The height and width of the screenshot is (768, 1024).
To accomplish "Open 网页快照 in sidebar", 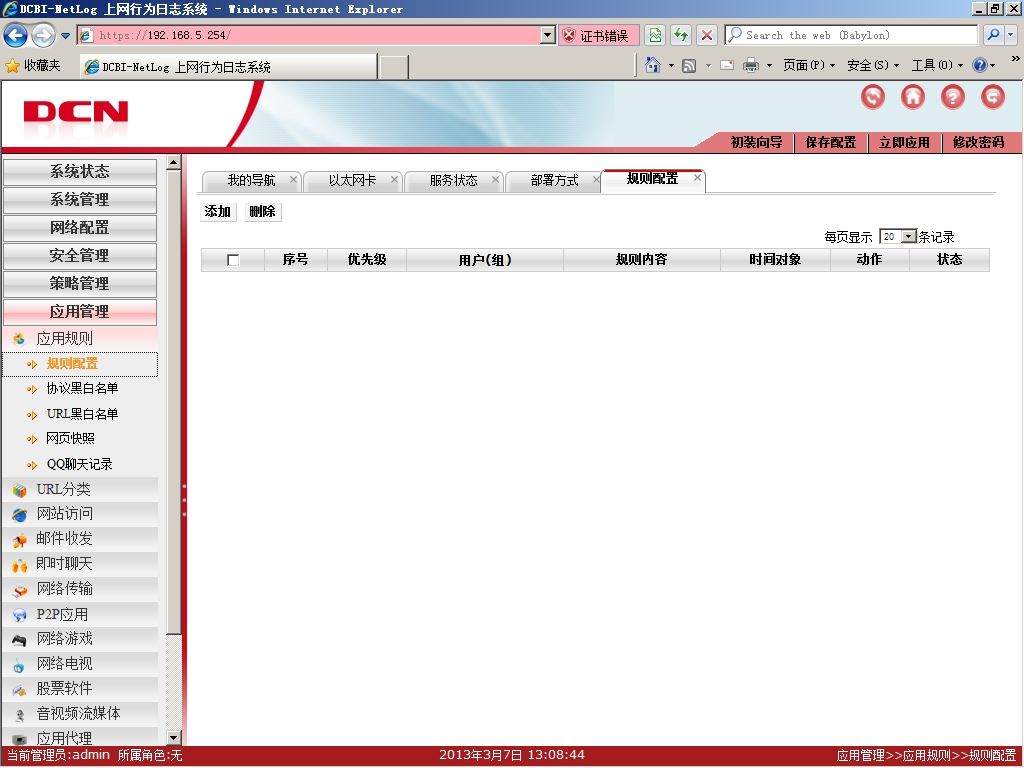I will pyautogui.click(x=71, y=439).
